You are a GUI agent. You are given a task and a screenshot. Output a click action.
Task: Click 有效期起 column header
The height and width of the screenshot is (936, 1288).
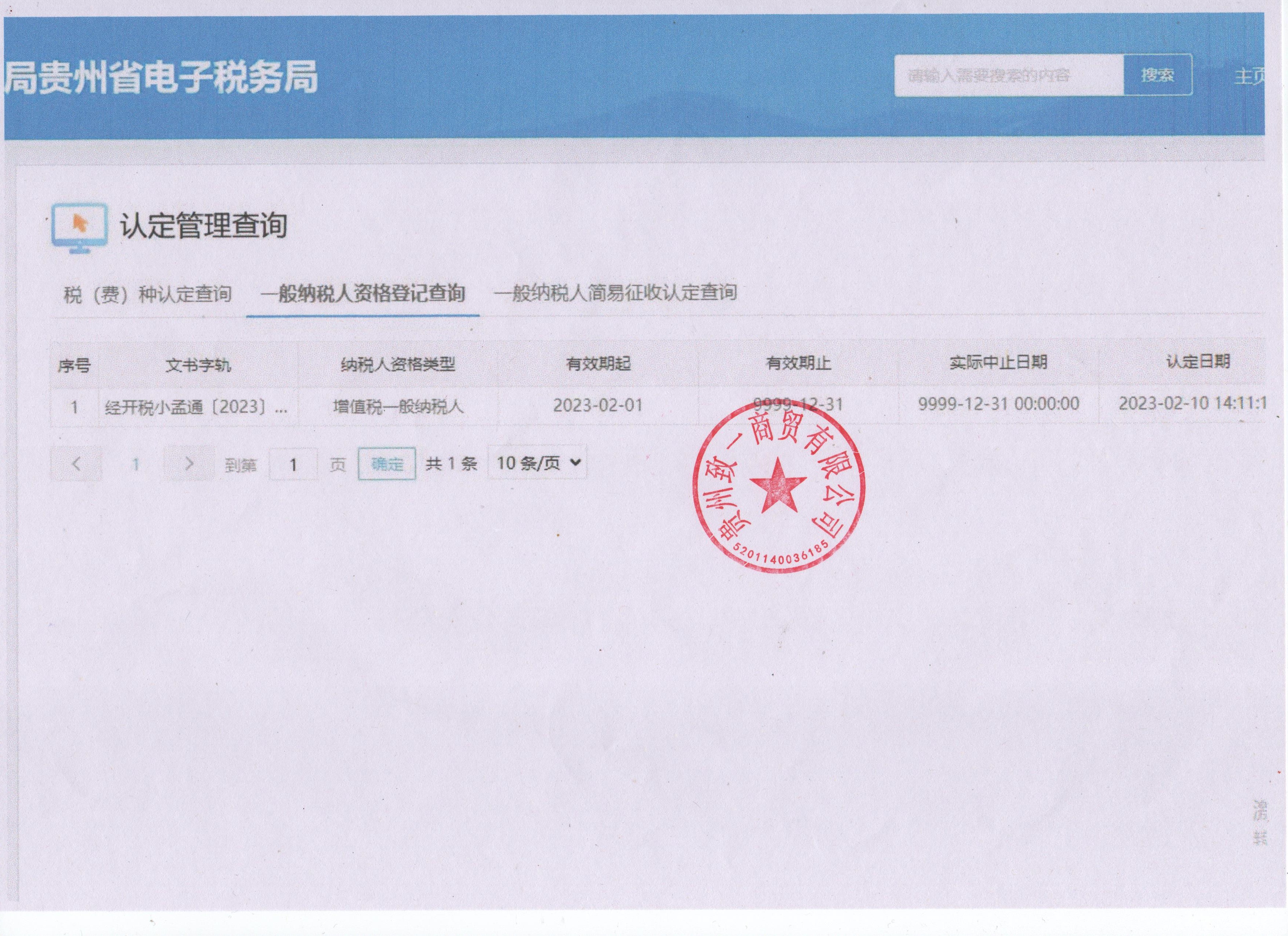[598, 363]
